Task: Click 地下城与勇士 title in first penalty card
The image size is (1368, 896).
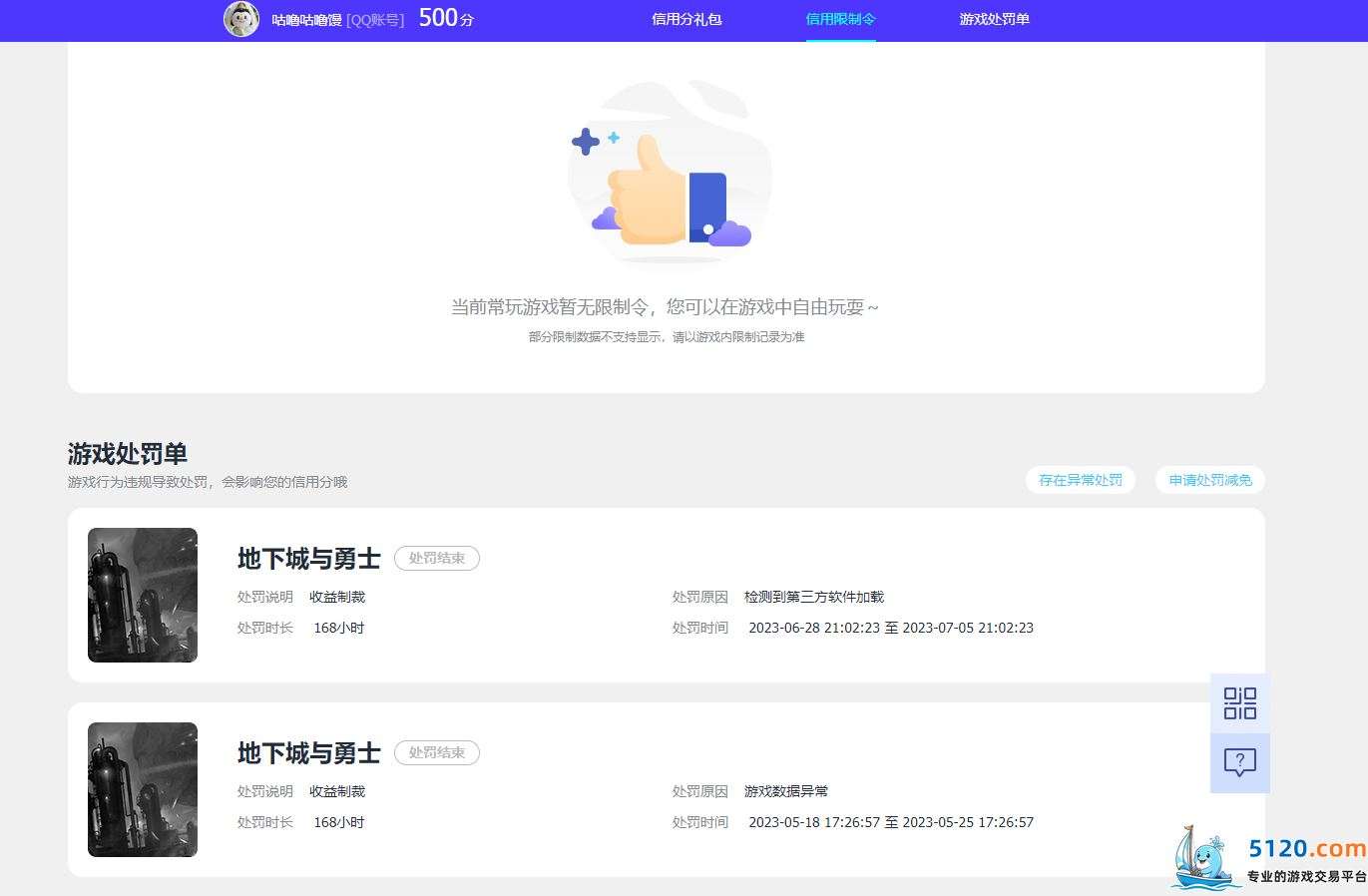Action: (x=309, y=559)
